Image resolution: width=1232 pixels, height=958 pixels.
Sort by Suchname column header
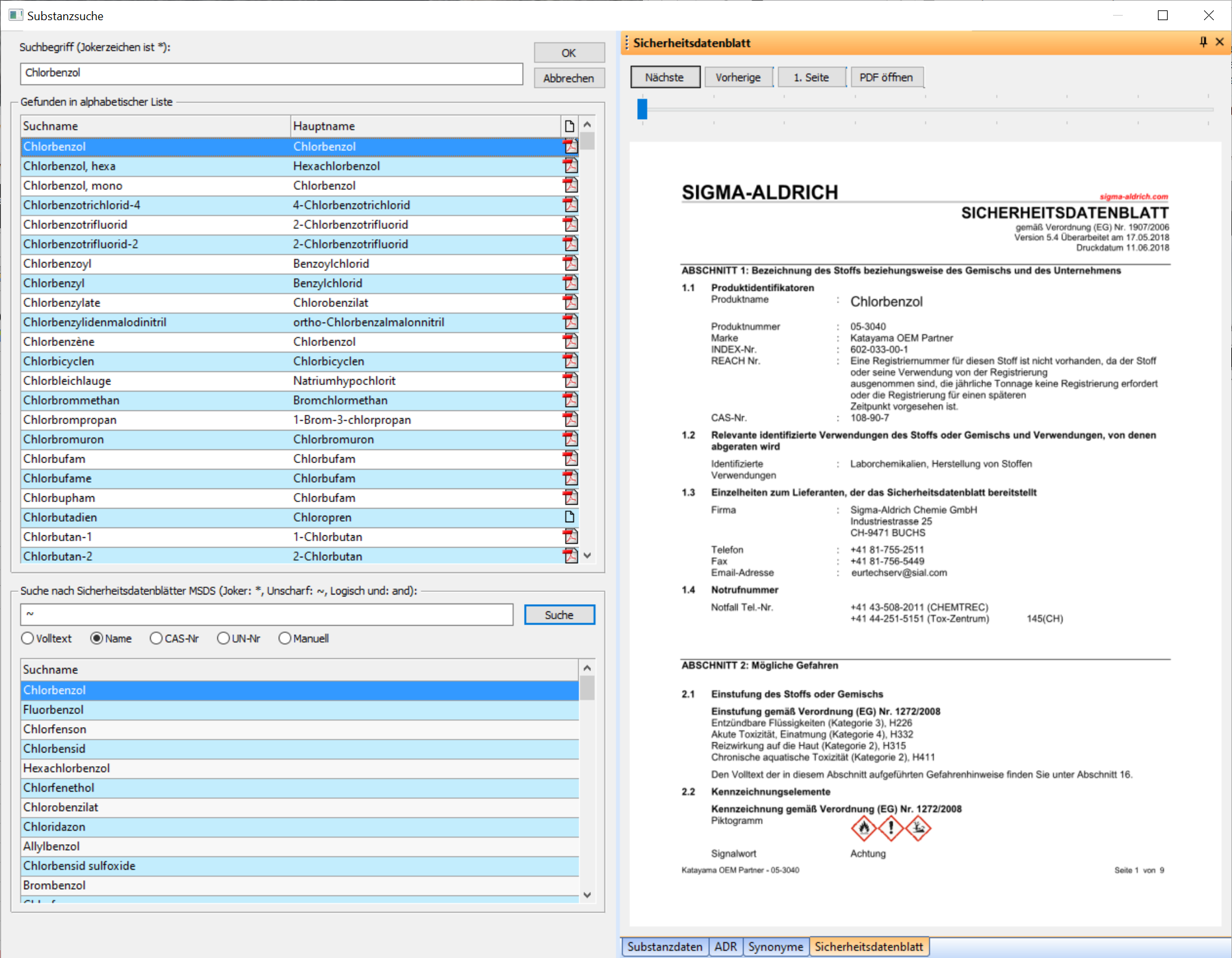coord(155,126)
